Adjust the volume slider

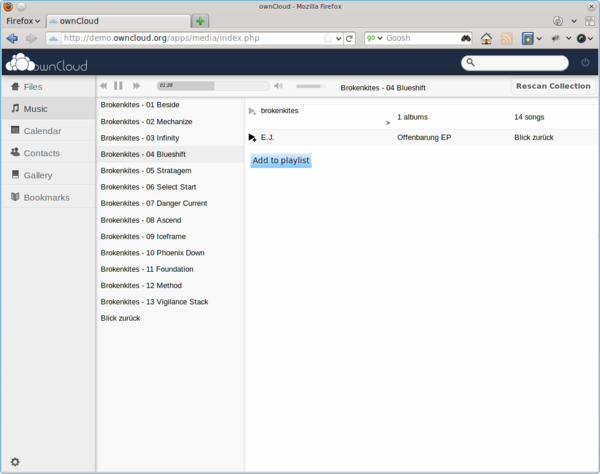coord(311,86)
